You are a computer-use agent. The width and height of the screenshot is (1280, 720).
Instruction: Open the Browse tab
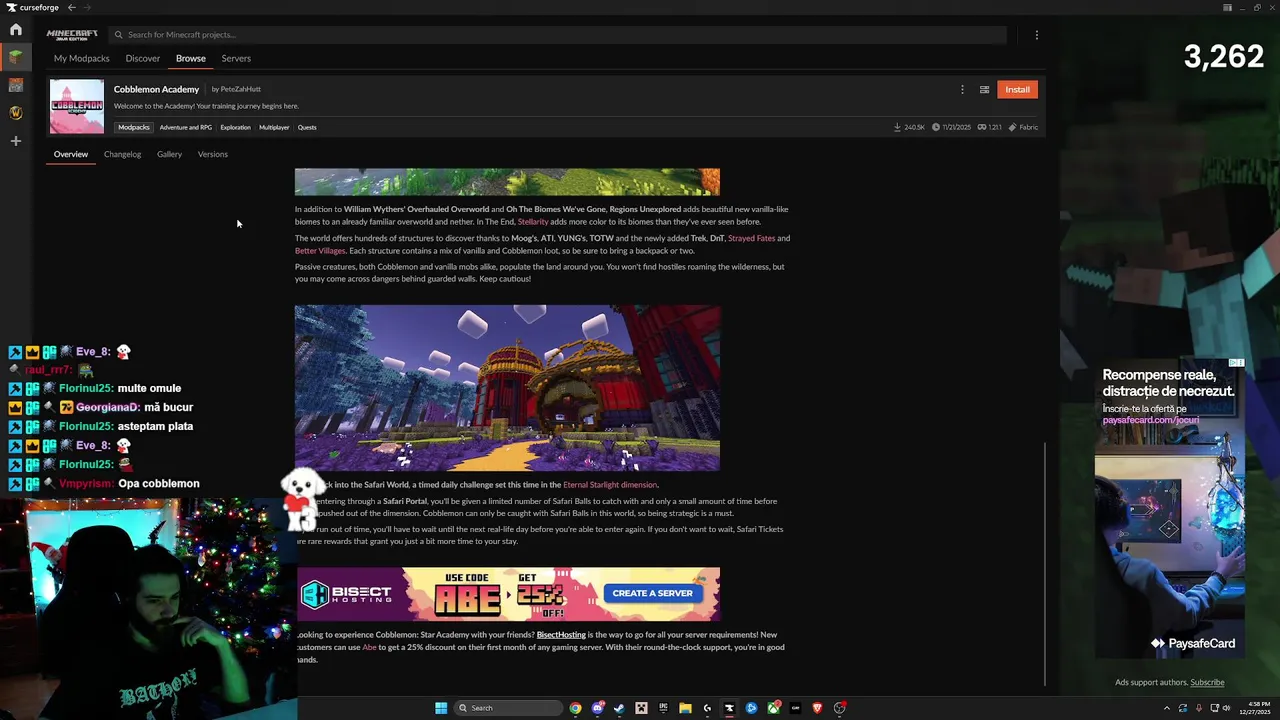click(x=191, y=58)
